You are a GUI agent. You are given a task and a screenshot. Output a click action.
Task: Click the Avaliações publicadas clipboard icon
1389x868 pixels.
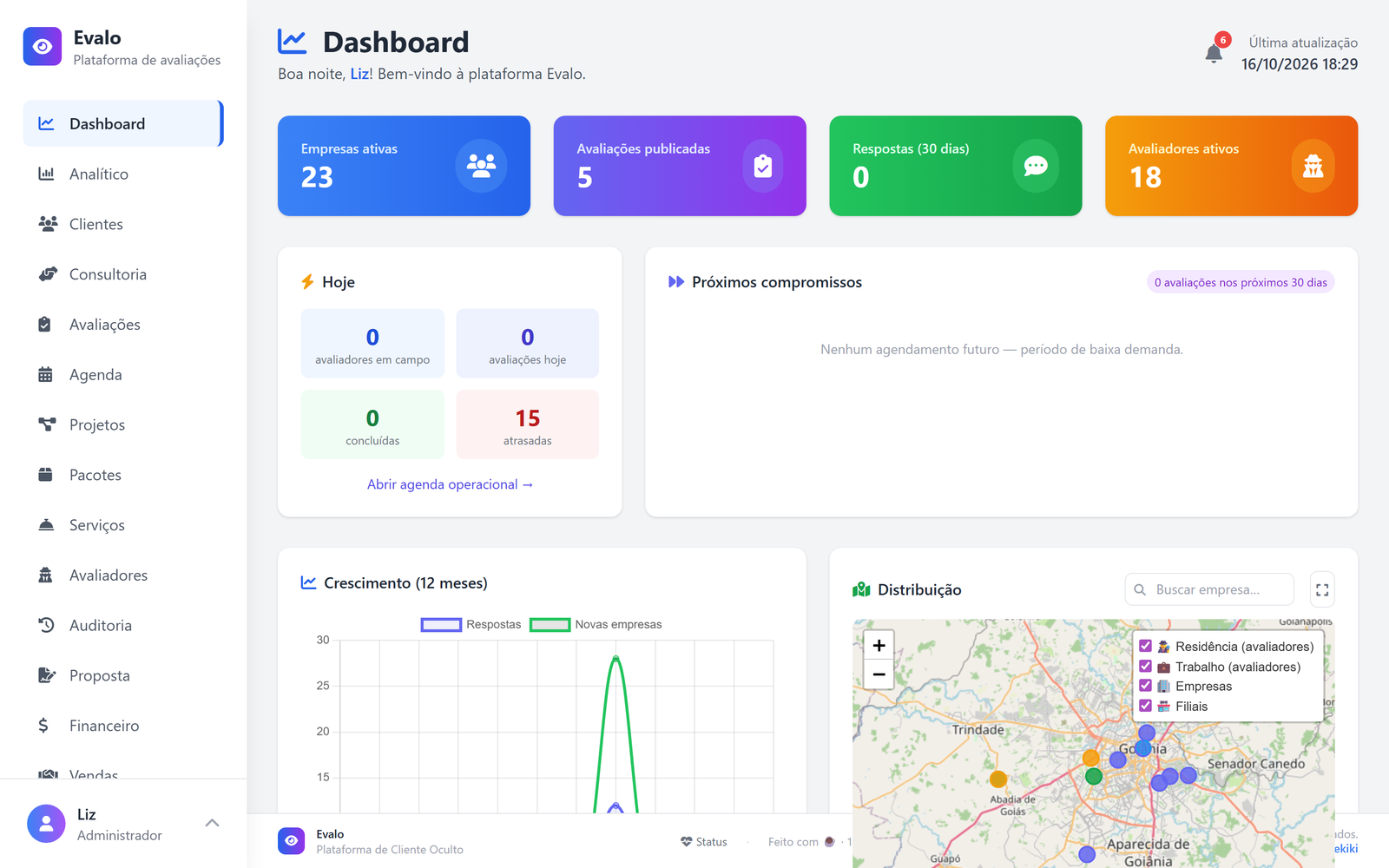click(x=763, y=166)
